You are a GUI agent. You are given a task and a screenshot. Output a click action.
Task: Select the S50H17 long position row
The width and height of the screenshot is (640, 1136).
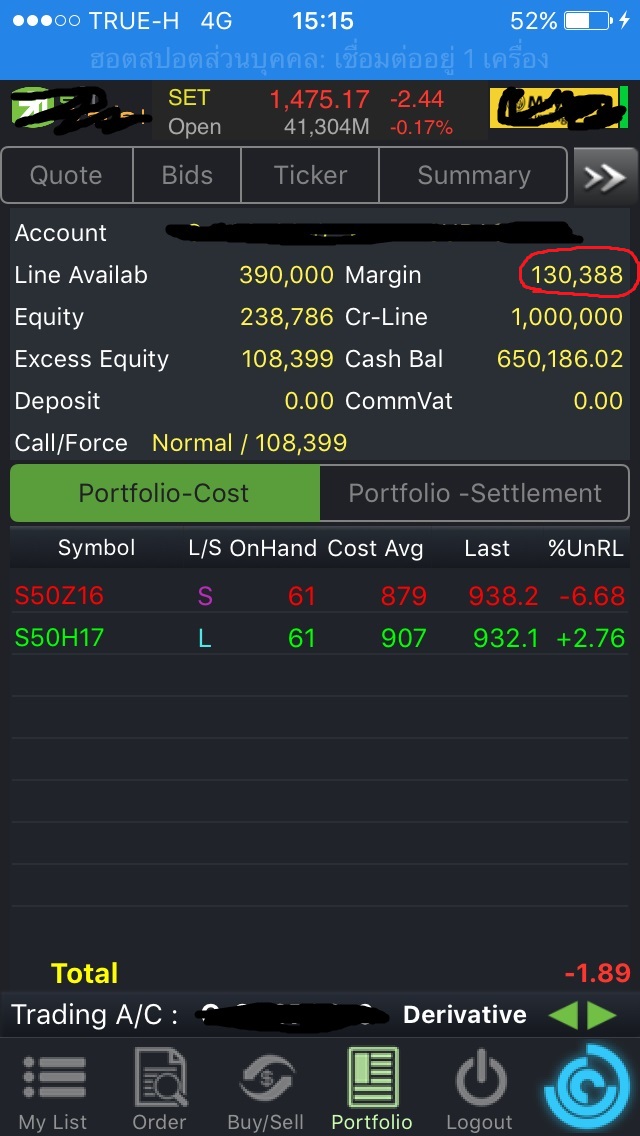[x=320, y=638]
